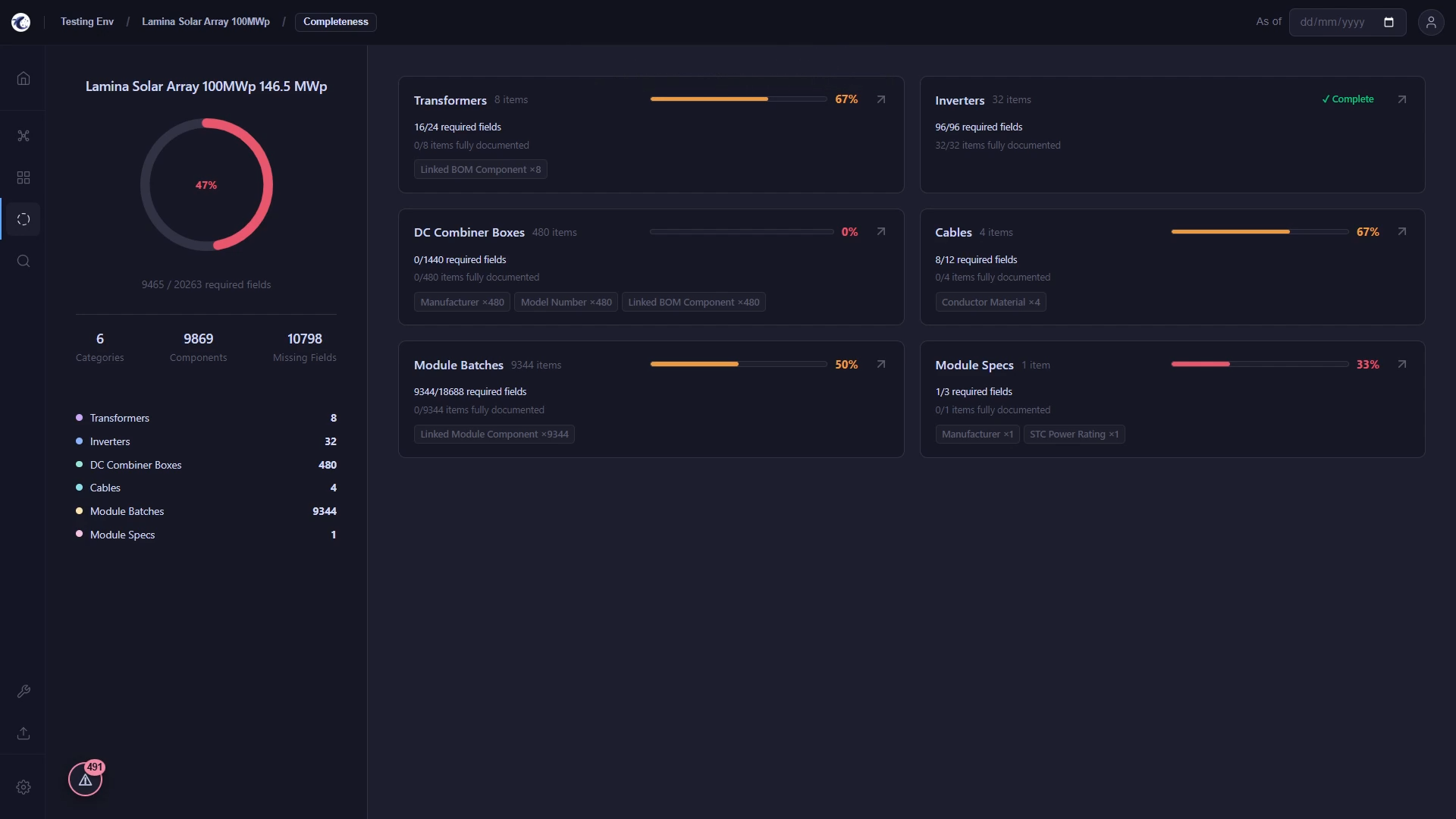Click the '9465 / 20263 required fields' text
1456x819 pixels.
(206, 285)
